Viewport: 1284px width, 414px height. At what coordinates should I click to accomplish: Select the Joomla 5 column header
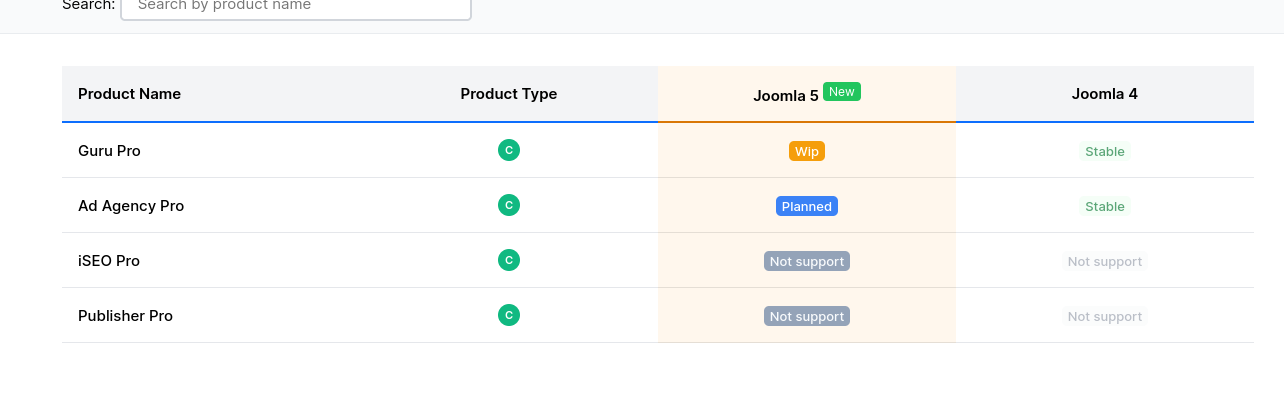pos(786,95)
